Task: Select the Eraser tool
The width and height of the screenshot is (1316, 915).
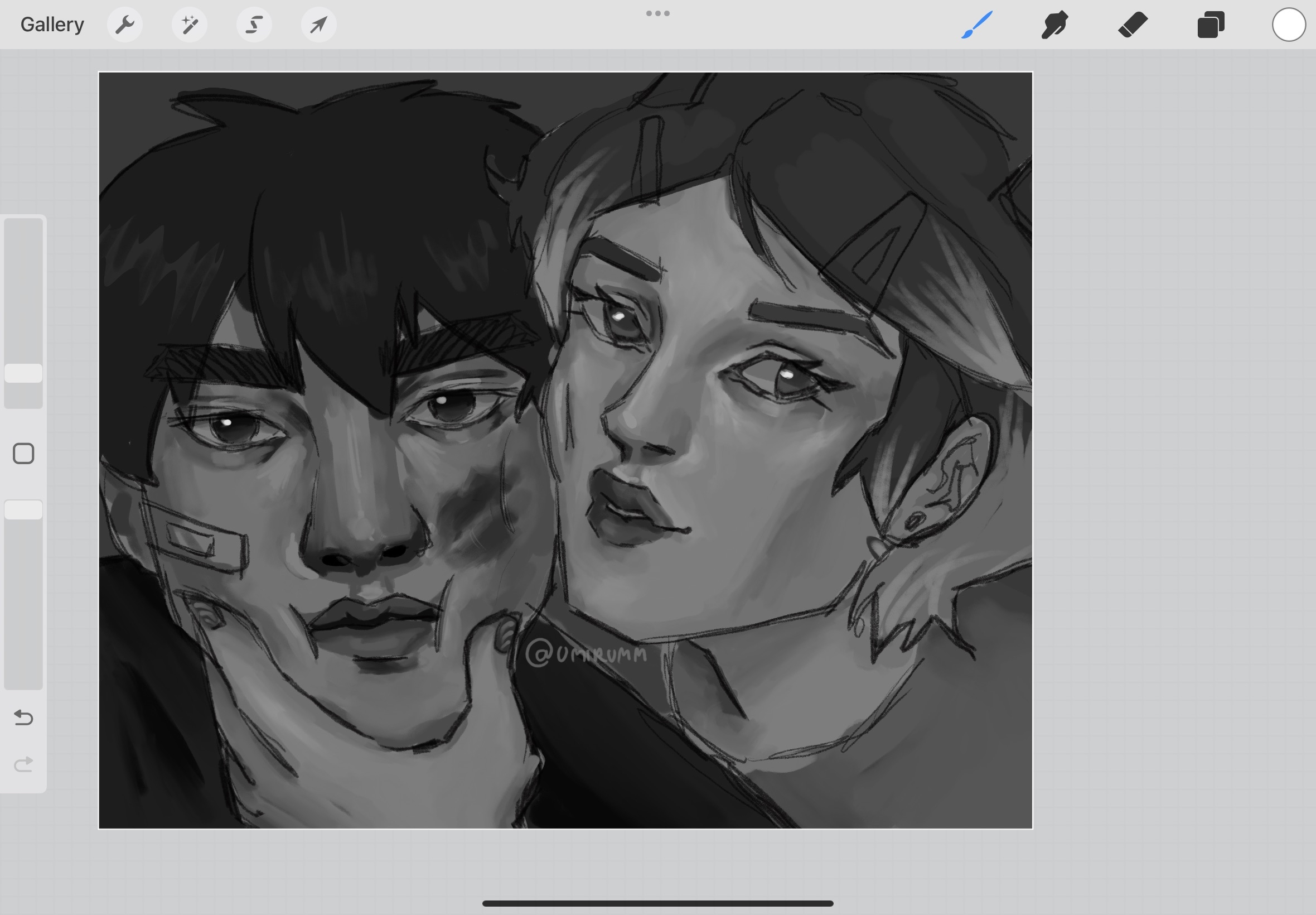Action: click(x=1133, y=25)
